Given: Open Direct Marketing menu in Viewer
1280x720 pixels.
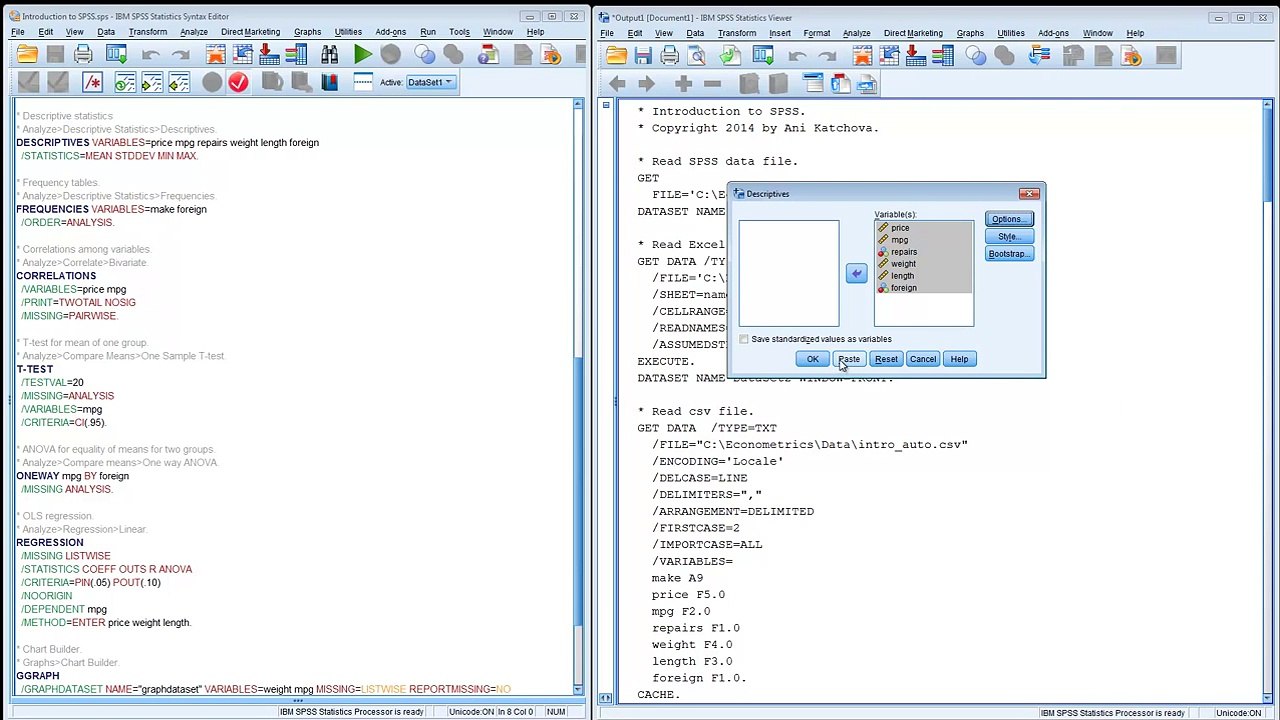Looking at the screenshot, I should [x=913, y=33].
